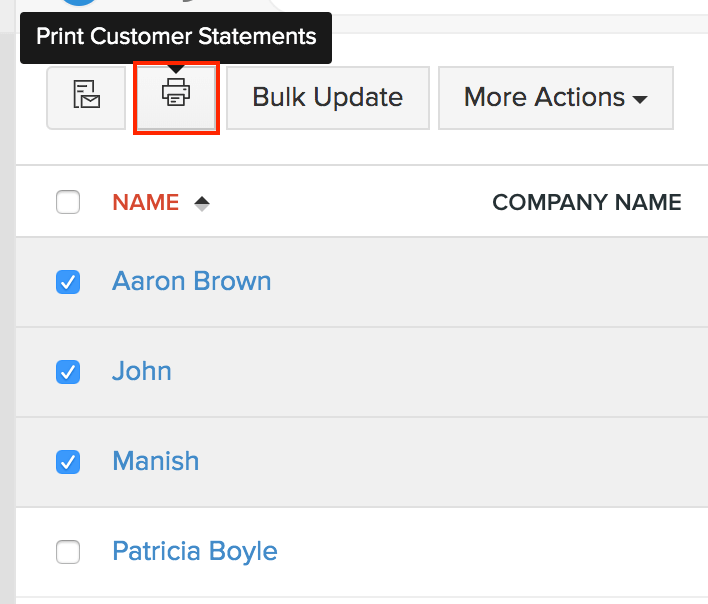
Task: Sort by the NAME column header
Action: click(x=146, y=202)
